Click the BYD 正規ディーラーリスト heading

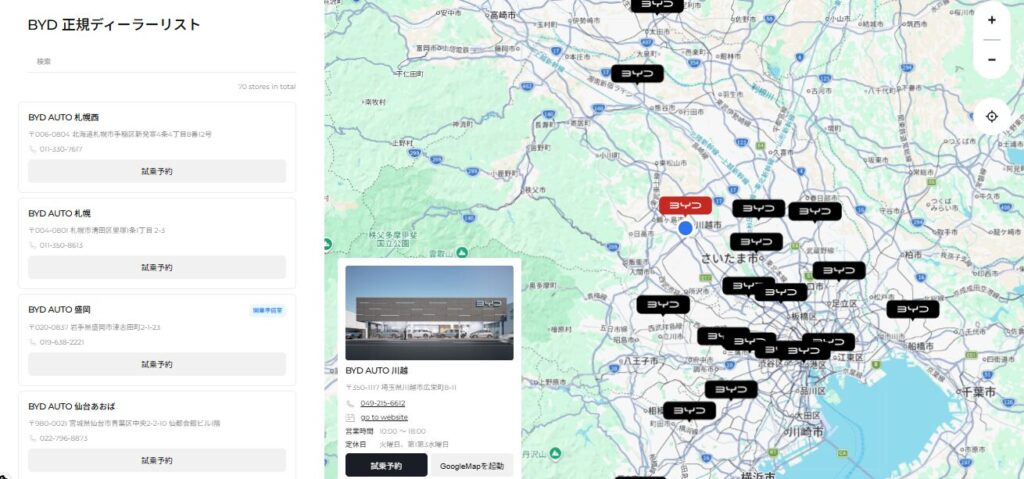tap(114, 25)
